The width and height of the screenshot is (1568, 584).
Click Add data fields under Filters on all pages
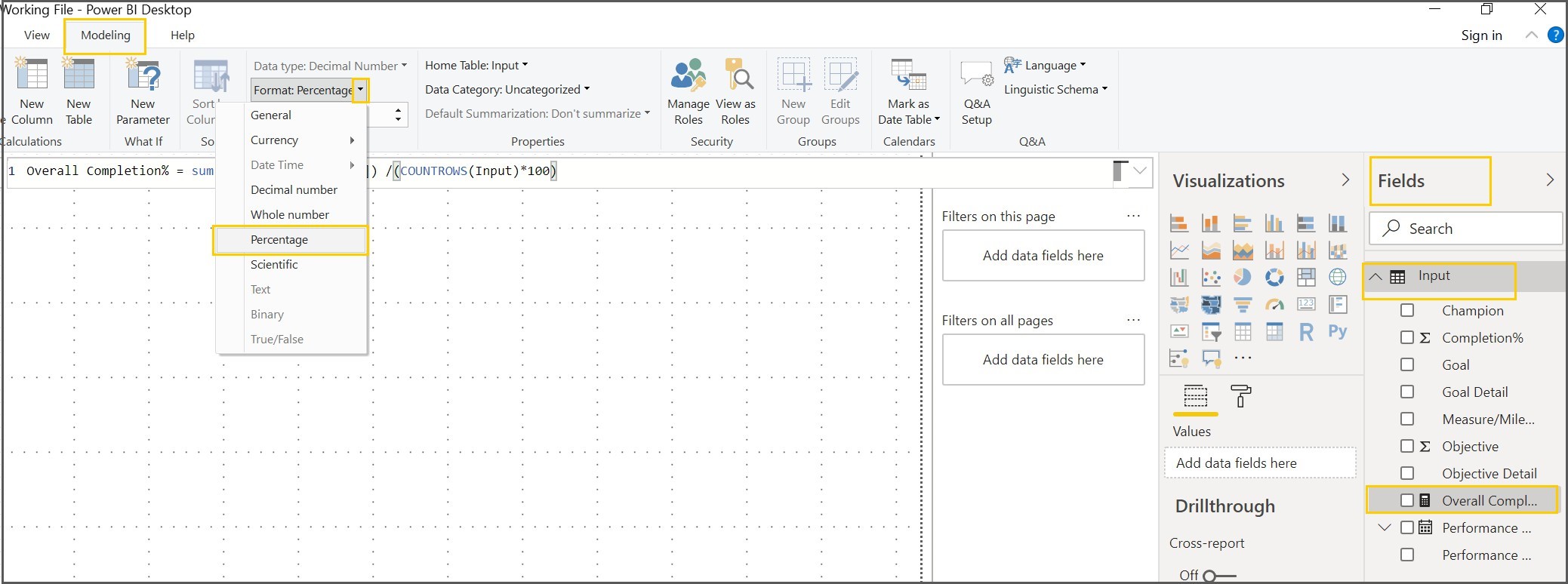pyautogui.click(x=1043, y=359)
